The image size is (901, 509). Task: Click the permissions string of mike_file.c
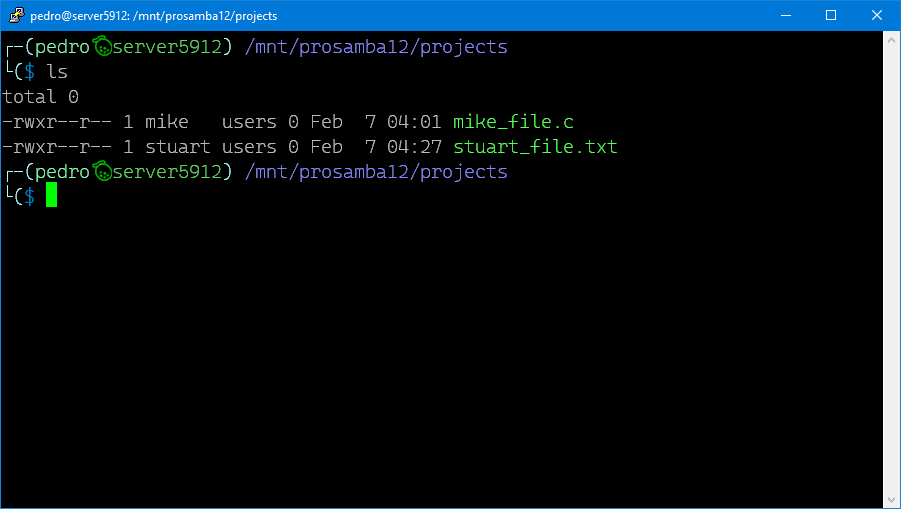click(57, 122)
